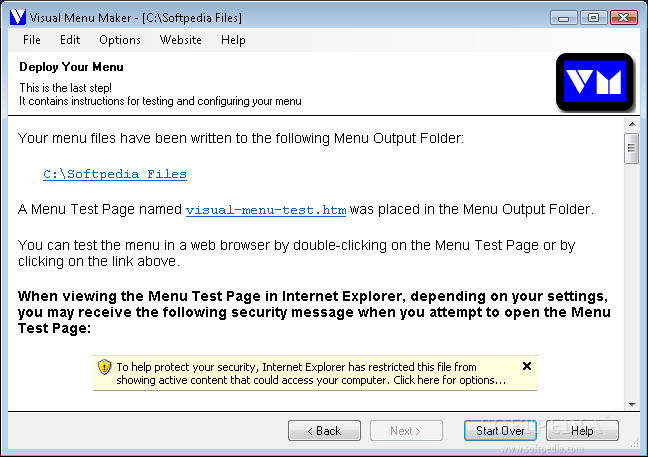
Task: Click the large VM logo image
Action: [x=595, y=82]
